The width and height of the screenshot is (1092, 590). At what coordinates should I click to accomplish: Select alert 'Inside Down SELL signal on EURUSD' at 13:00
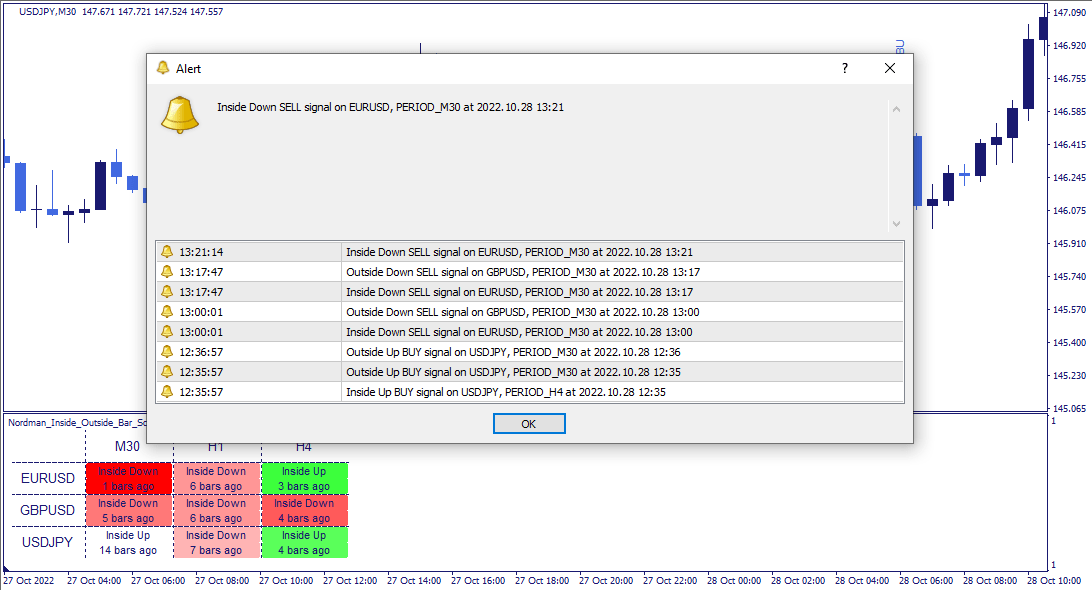(x=530, y=332)
